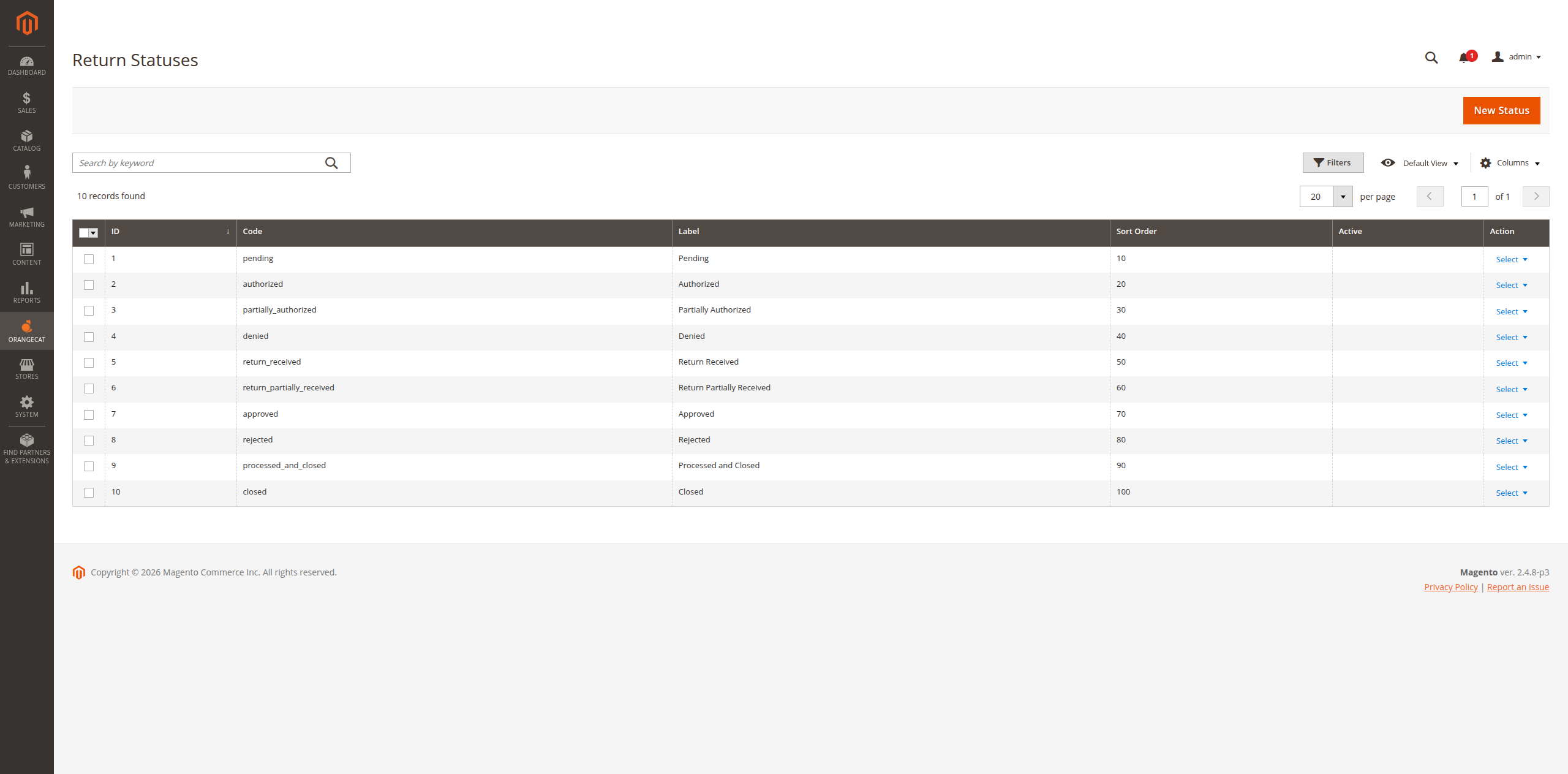Check the box for the pending row
1568x774 pixels.
tap(89, 259)
